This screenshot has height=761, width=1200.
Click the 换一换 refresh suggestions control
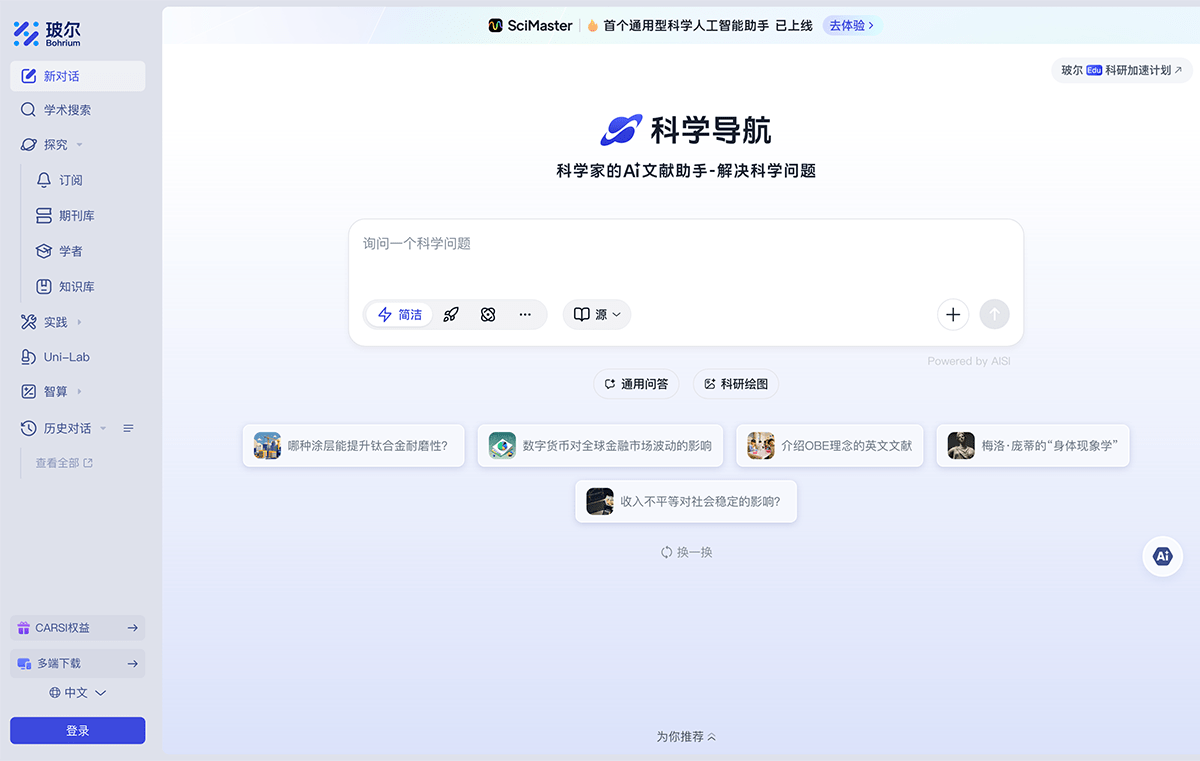(686, 551)
